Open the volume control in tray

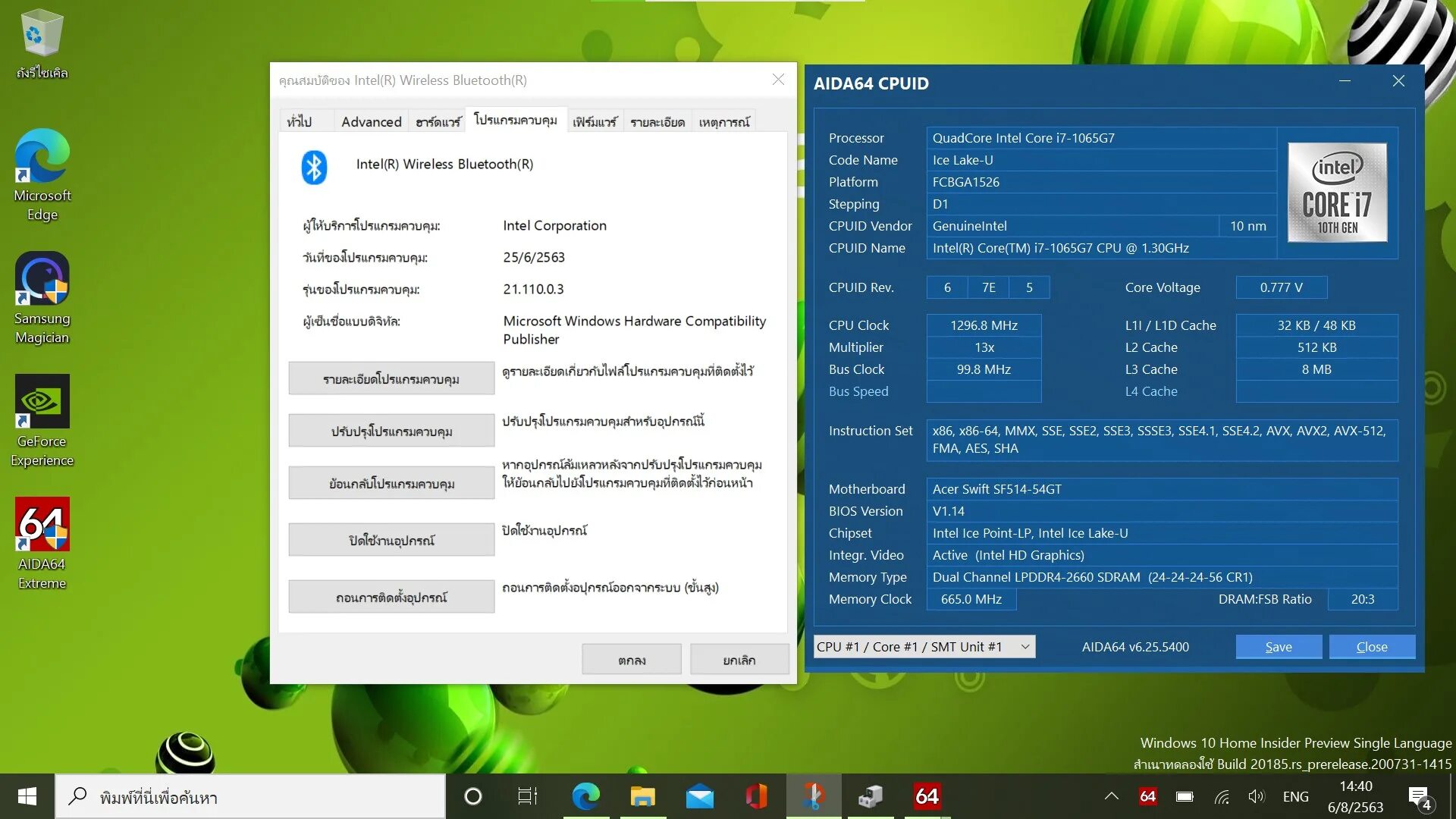click(1257, 796)
